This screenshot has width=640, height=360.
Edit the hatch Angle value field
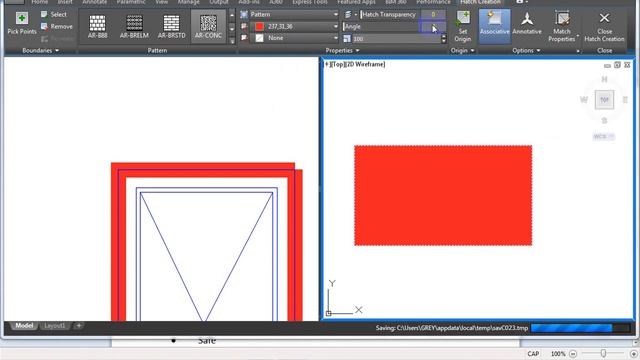click(433, 27)
